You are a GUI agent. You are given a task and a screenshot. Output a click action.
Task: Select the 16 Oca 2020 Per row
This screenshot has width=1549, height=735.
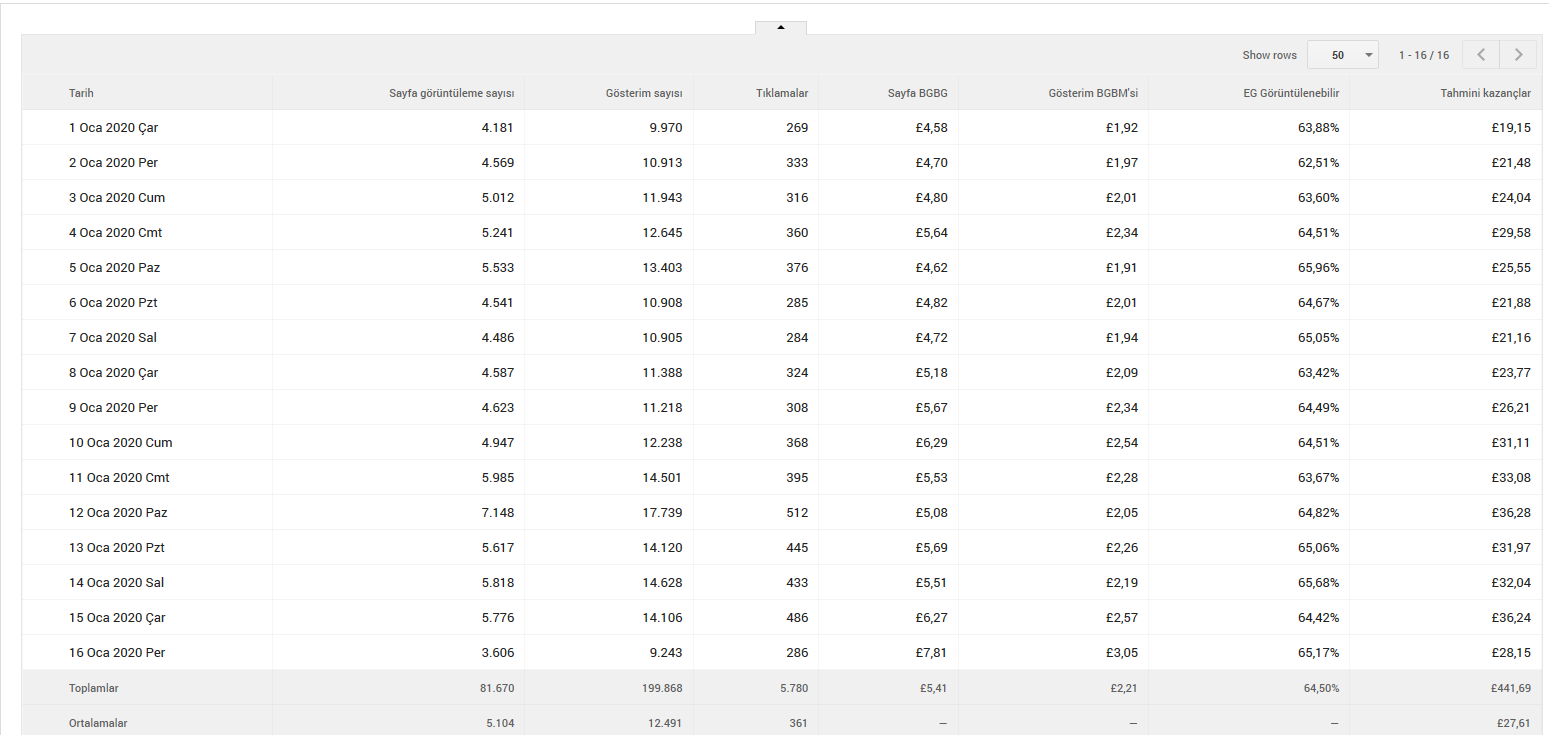coord(782,653)
